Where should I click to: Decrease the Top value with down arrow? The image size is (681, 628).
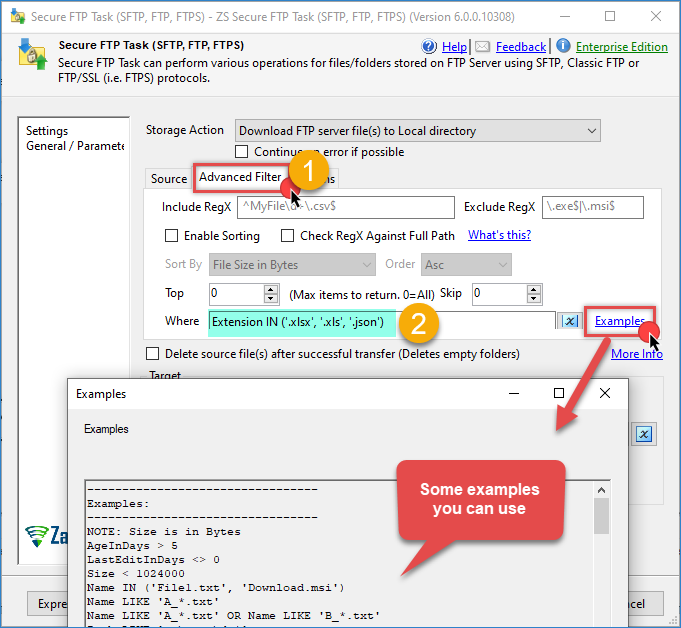pos(271,298)
